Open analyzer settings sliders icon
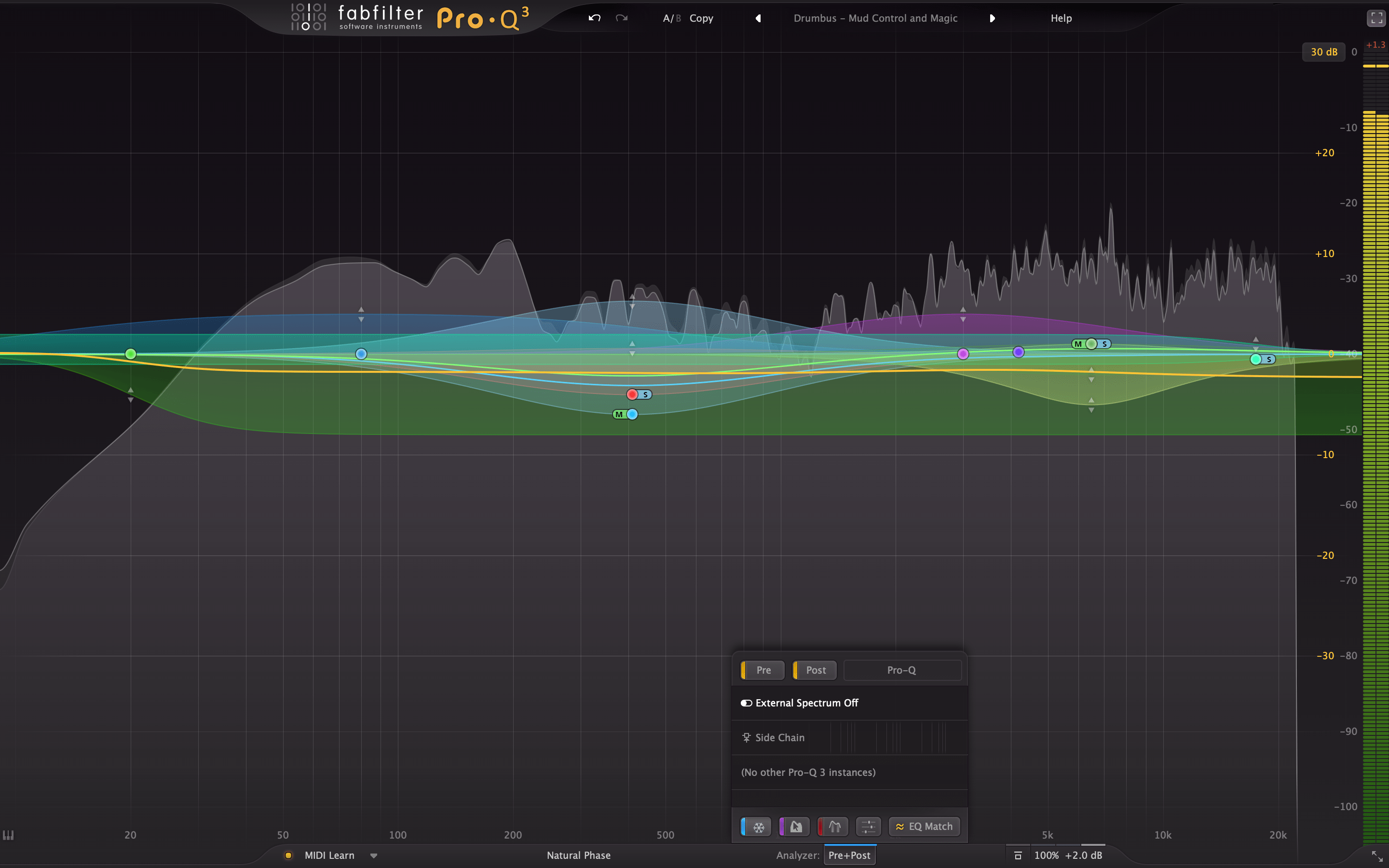The width and height of the screenshot is (1389, 868). tap(869, 827)
